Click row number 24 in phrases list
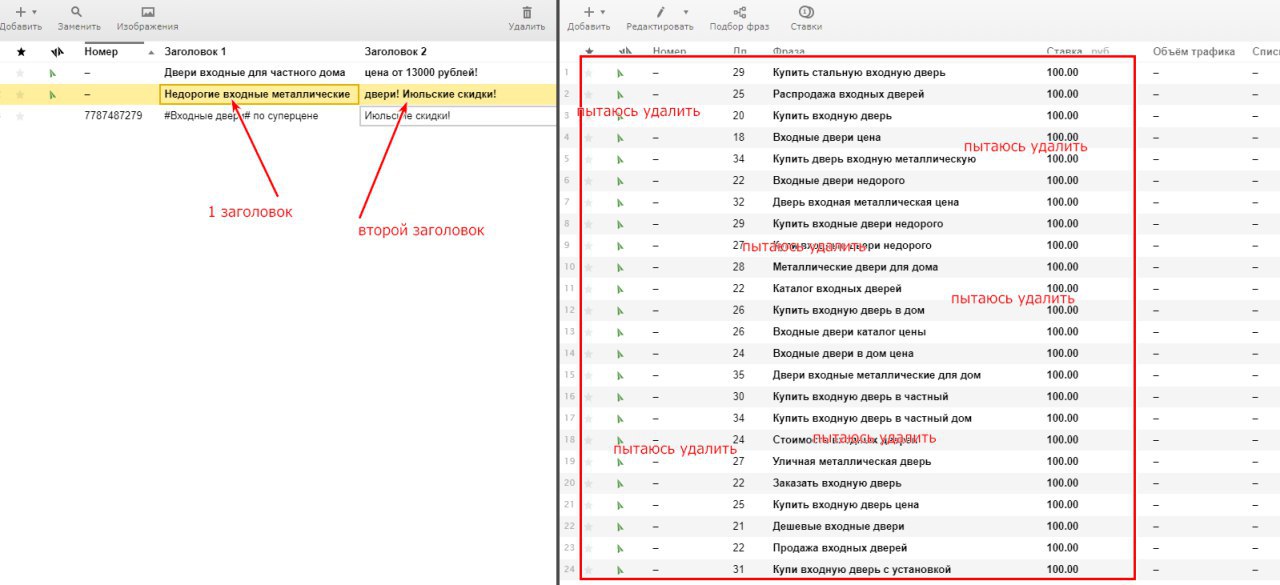Screen dimensions: 1280x585 point(568,570)
